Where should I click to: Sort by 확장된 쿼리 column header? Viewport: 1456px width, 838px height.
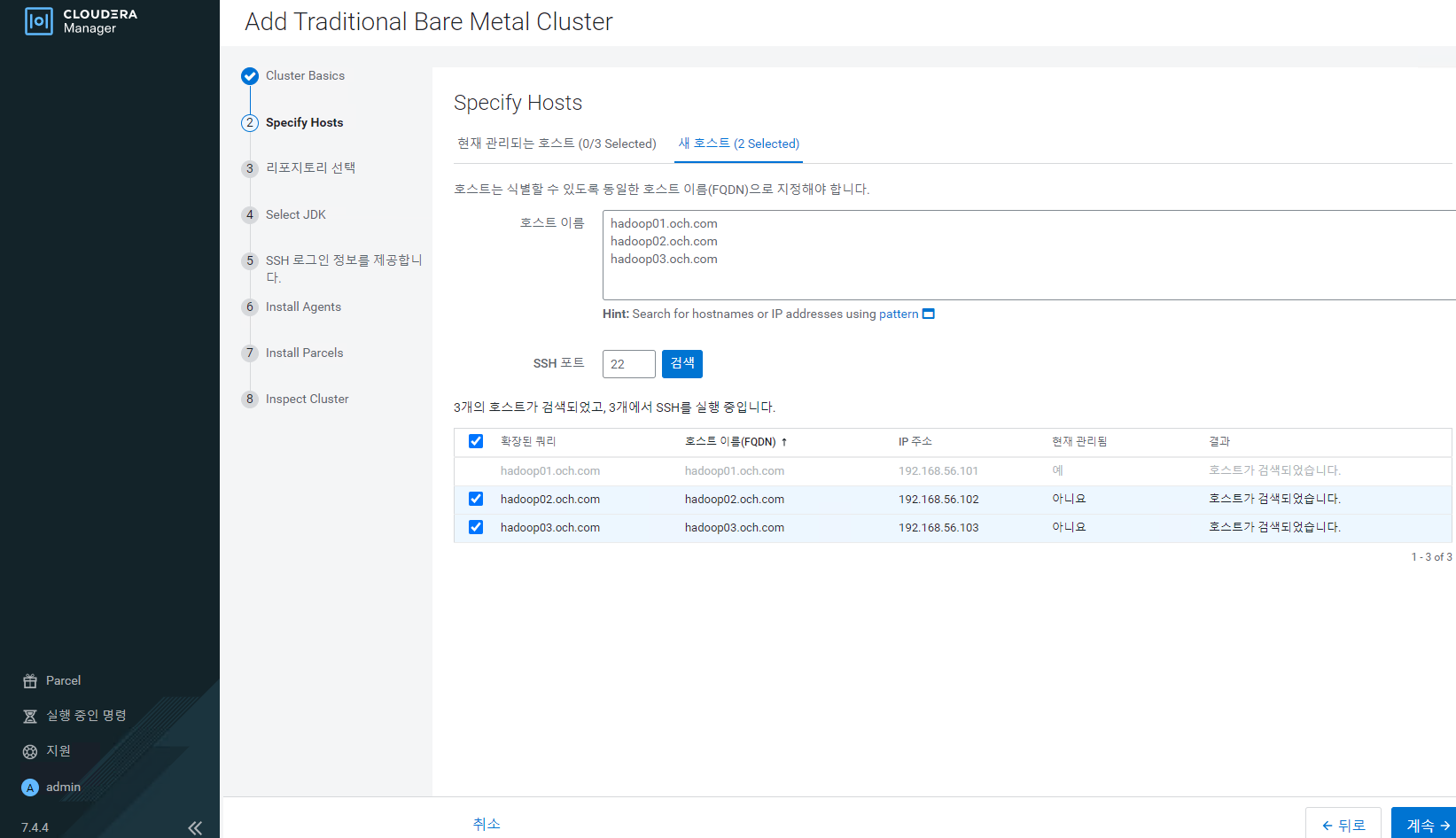point(528,441)
